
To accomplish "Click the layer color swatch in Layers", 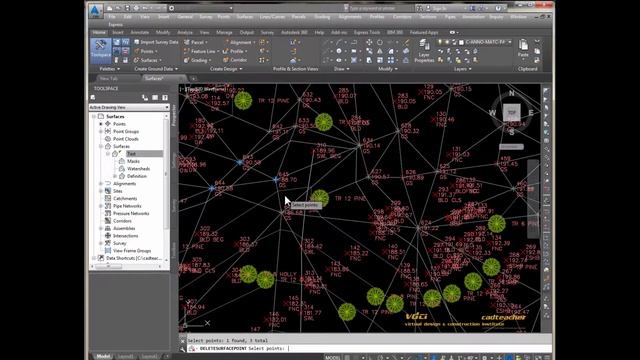I will tap(461, 42).
